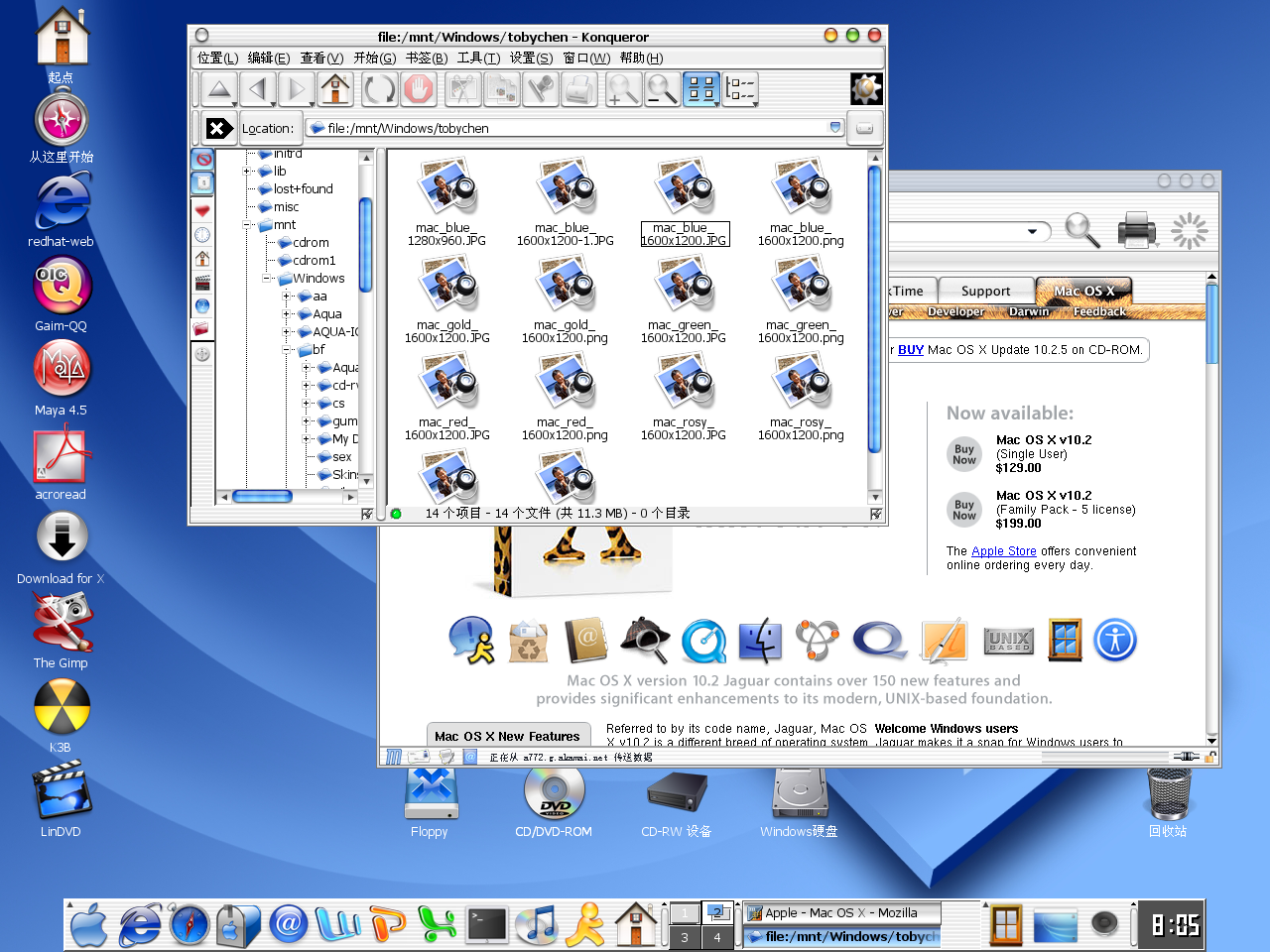Open the sidebar network globe tab
Viewport: 1270px width, 952px height.
point(202,306)
